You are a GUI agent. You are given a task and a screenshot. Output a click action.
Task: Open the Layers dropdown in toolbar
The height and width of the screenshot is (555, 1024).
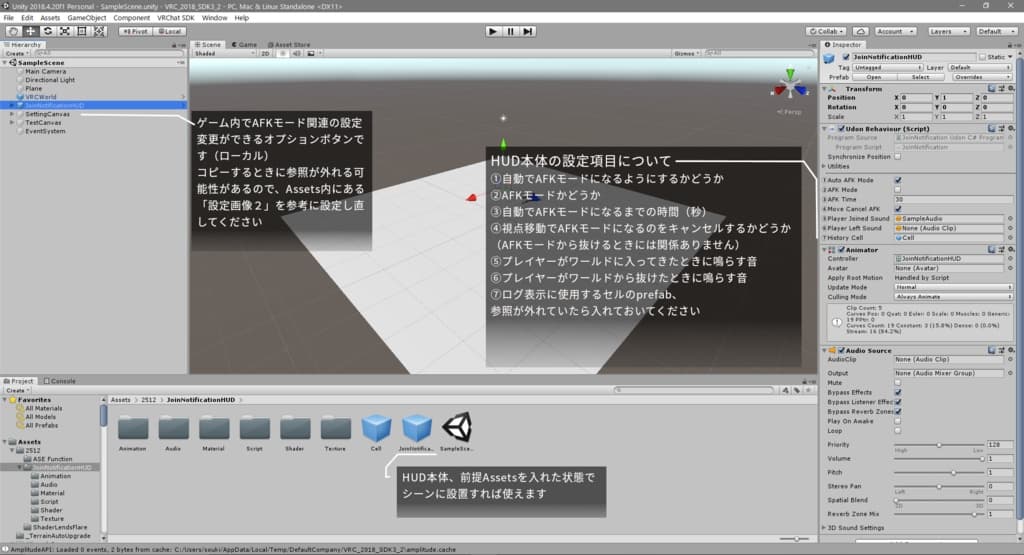click(948, 31)
